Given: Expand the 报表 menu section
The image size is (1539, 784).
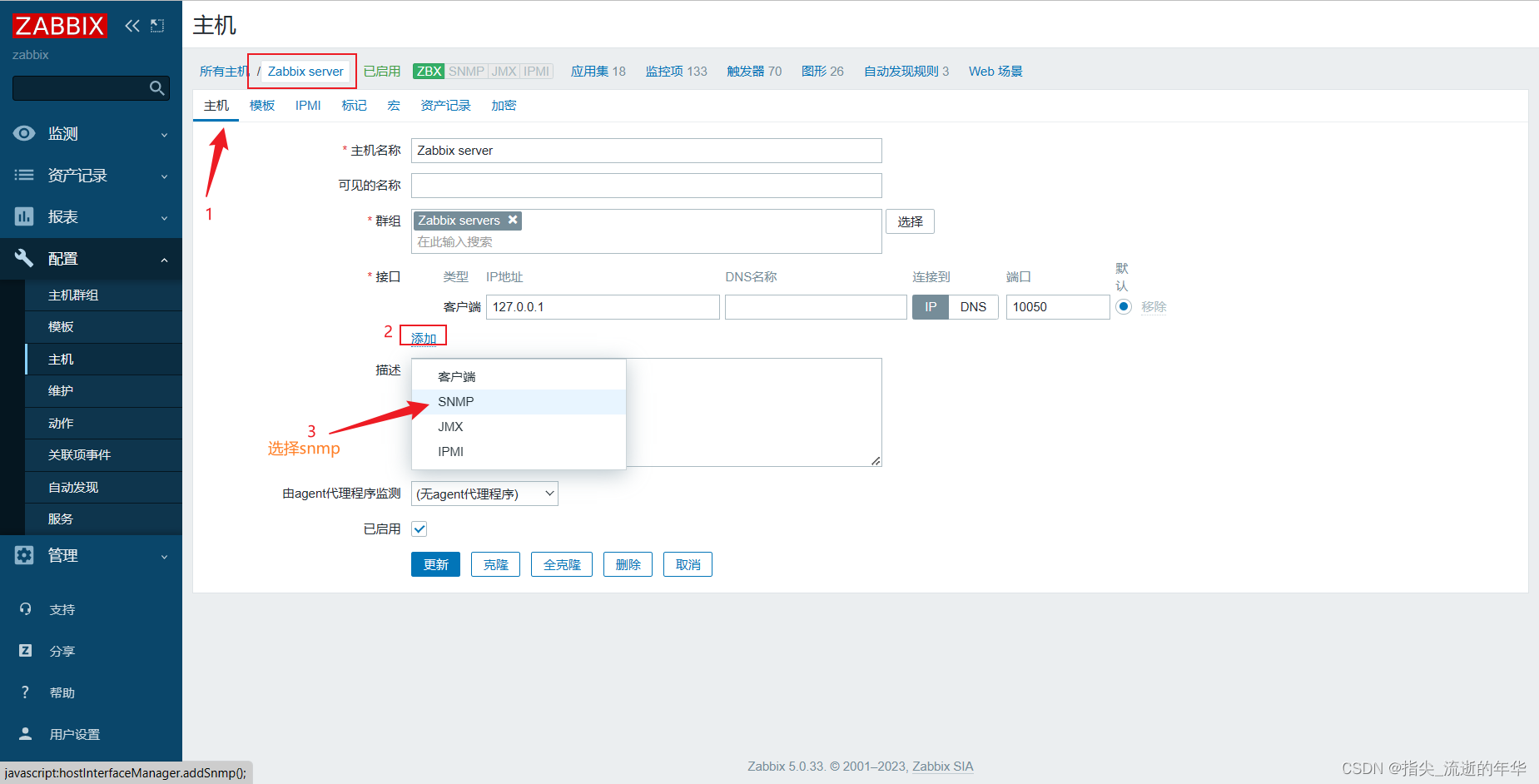Looking at the screenshot, I should [x=164, y=218].
